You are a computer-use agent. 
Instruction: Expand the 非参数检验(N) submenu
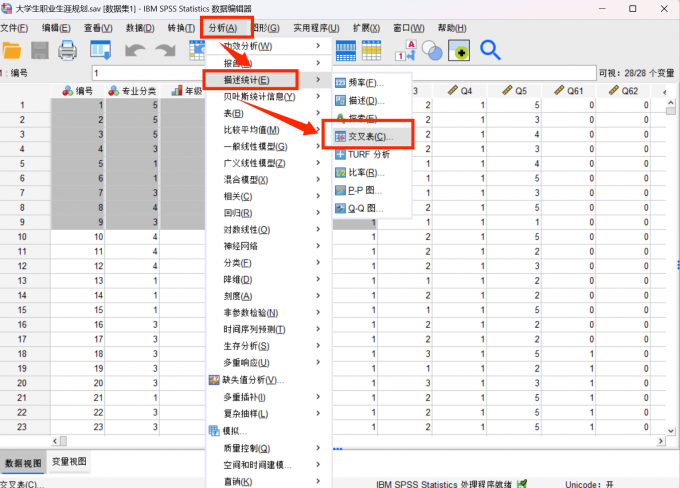(269, 313)
